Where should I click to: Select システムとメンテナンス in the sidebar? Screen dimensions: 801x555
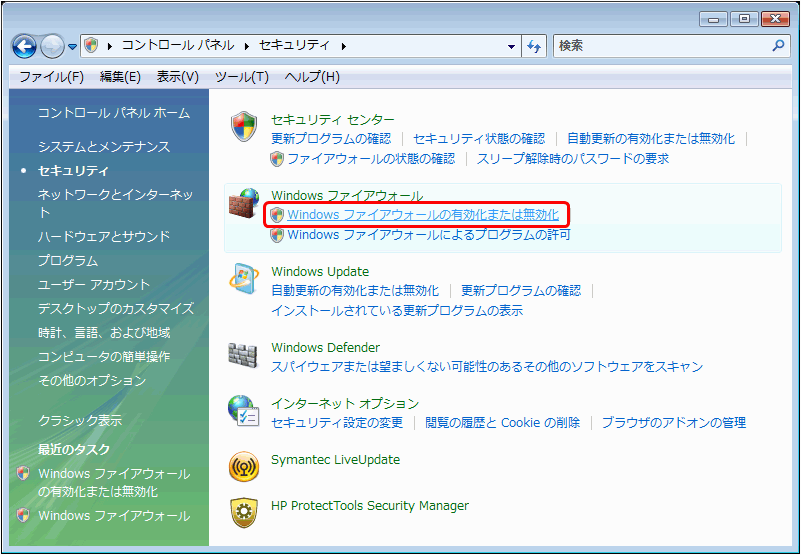pos(104,147)
